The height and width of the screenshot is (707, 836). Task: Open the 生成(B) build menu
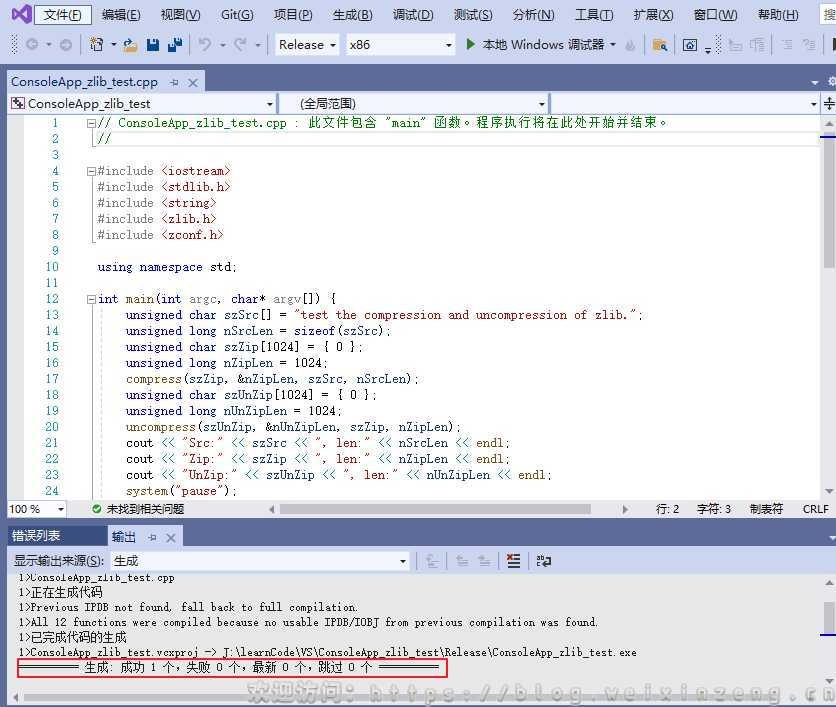tap(352, 15)
